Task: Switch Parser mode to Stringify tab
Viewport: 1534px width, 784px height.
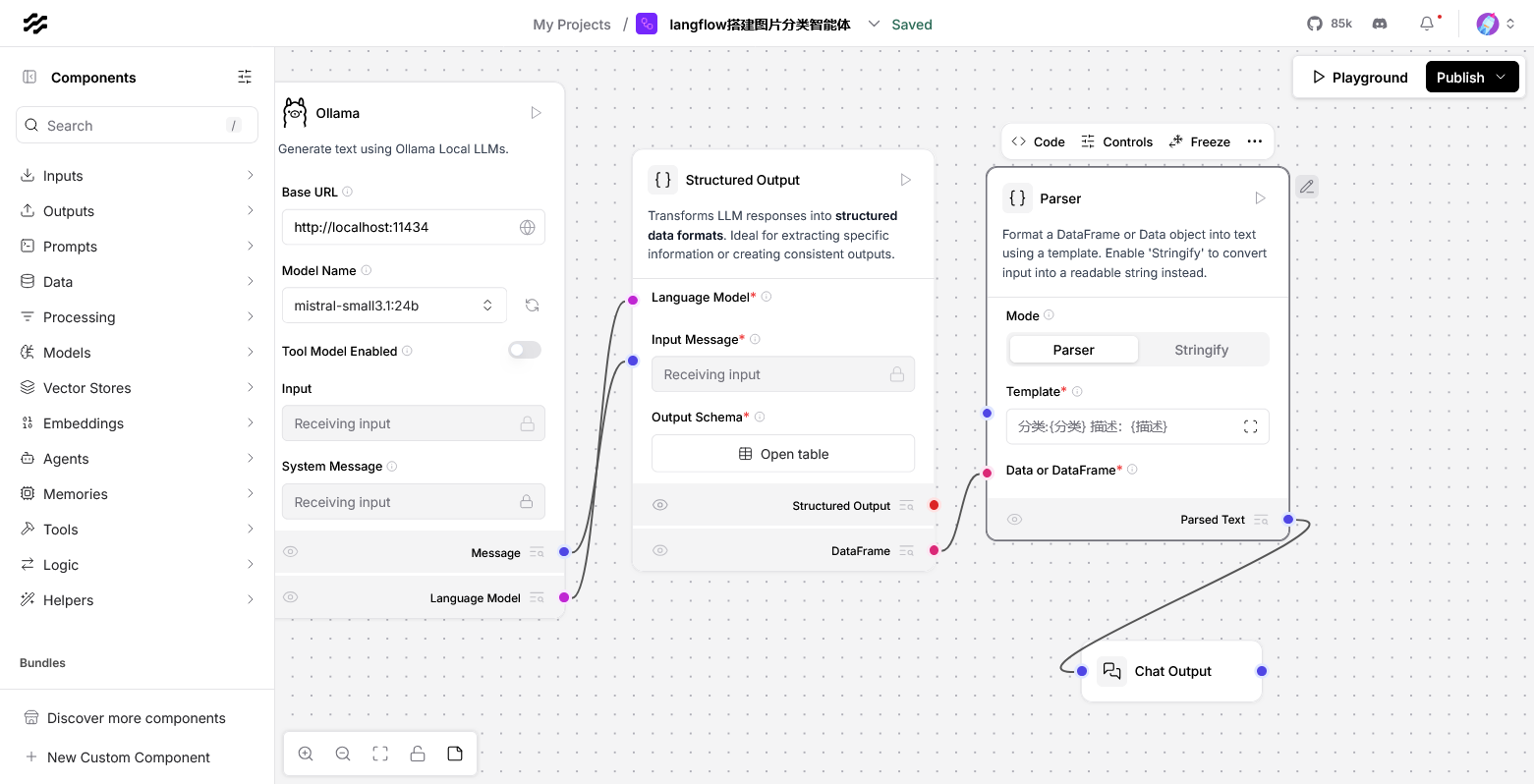Action: 1202,350
